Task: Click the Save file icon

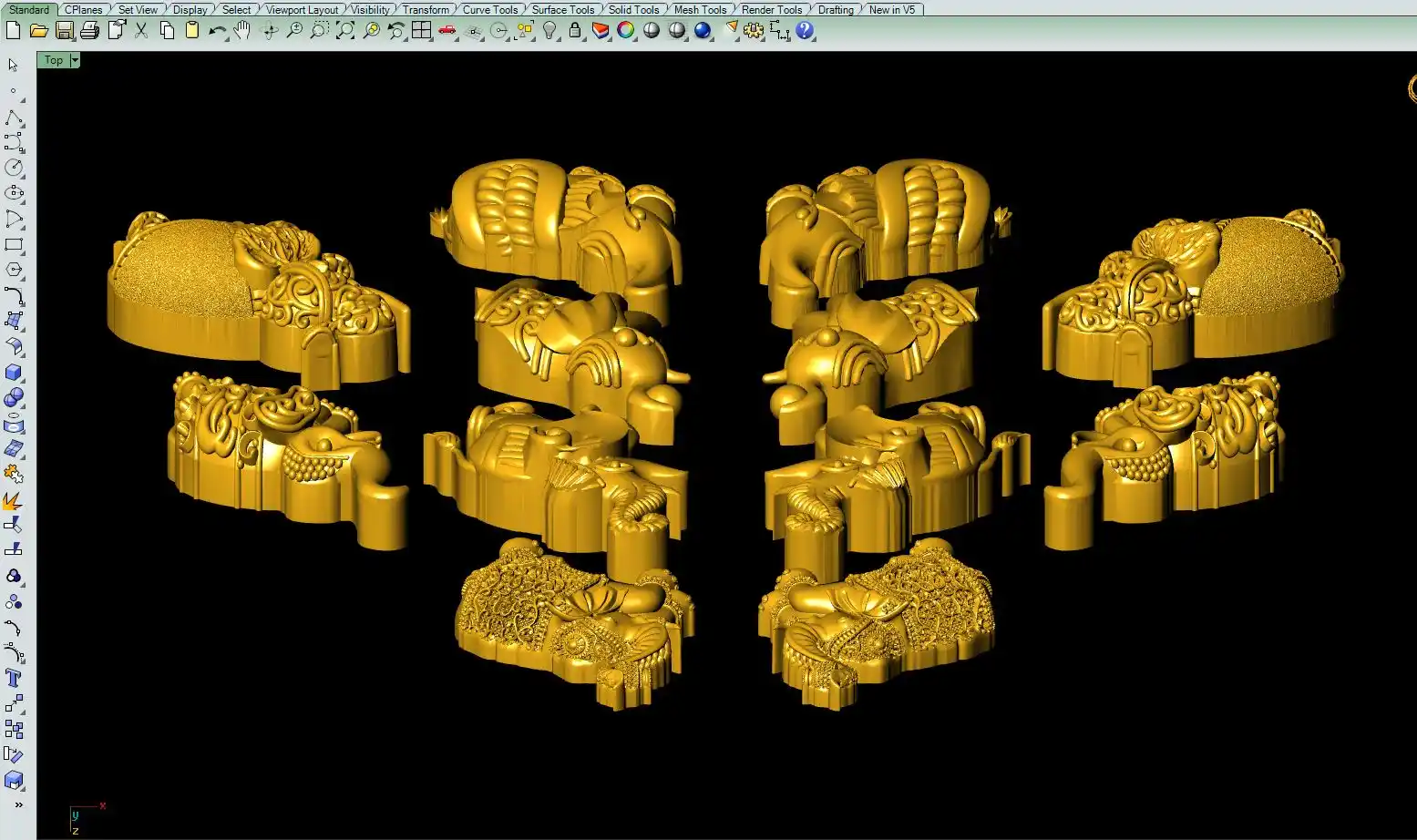Action: click(64, 31)
